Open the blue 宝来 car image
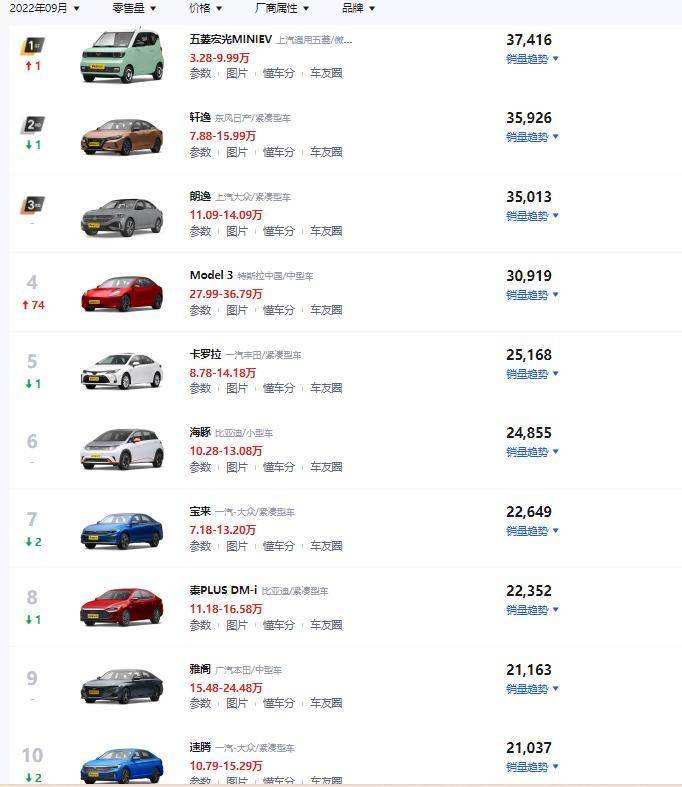 pos(122,530)
